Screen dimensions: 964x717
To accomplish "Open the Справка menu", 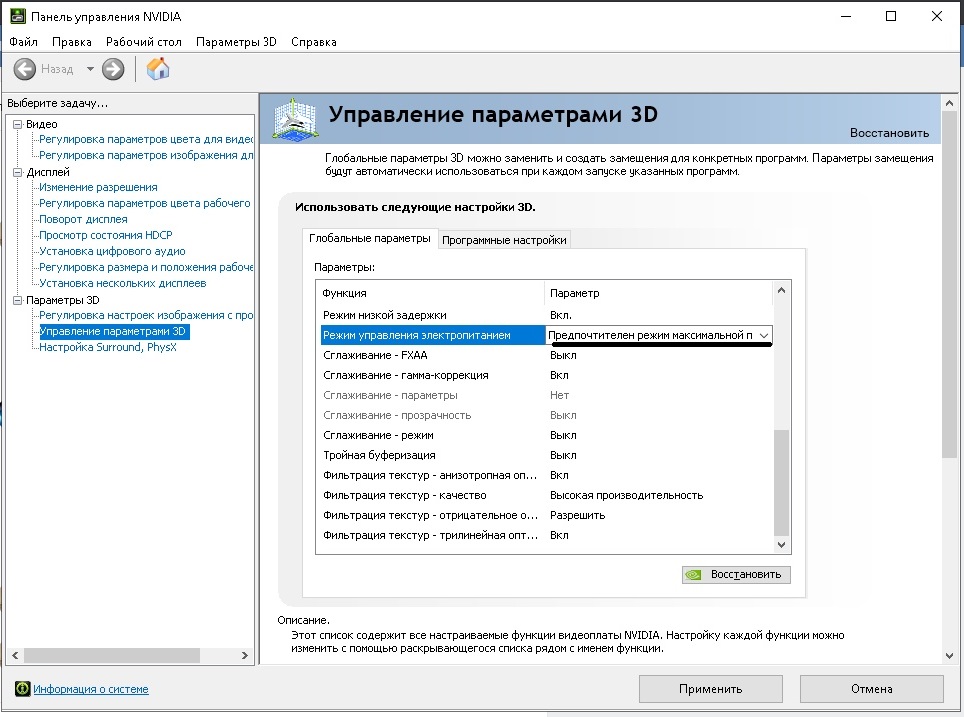I will [314, 42].
